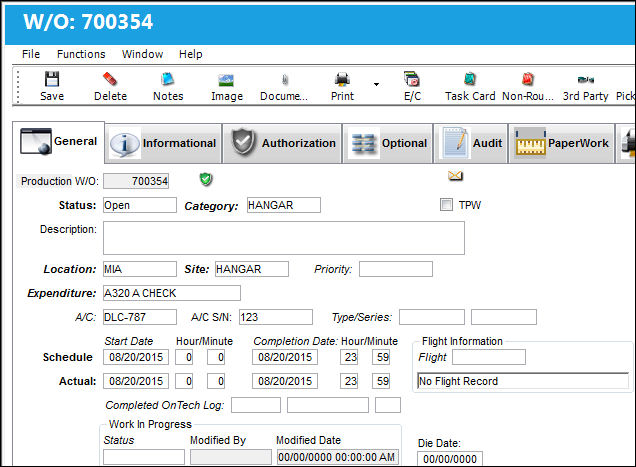Click the Die Date field
The image size is (636, 467).
450,459
